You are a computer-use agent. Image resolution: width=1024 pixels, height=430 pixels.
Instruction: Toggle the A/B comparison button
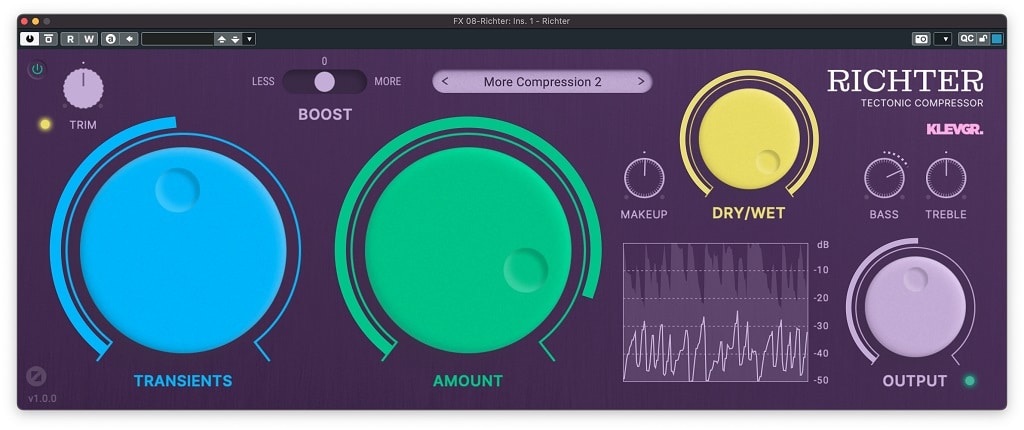pos(110,39)
